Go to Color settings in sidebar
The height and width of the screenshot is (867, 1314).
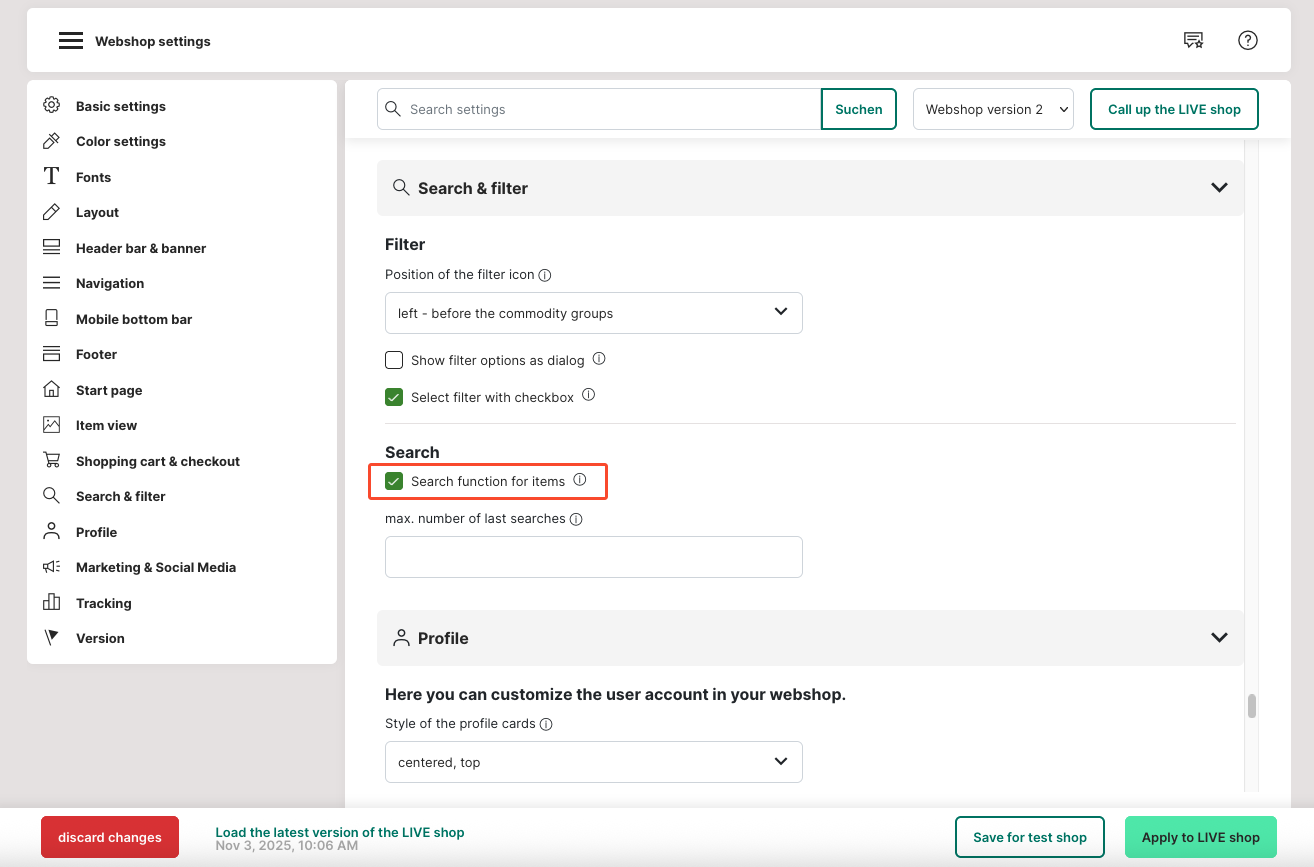click(120, 141)
